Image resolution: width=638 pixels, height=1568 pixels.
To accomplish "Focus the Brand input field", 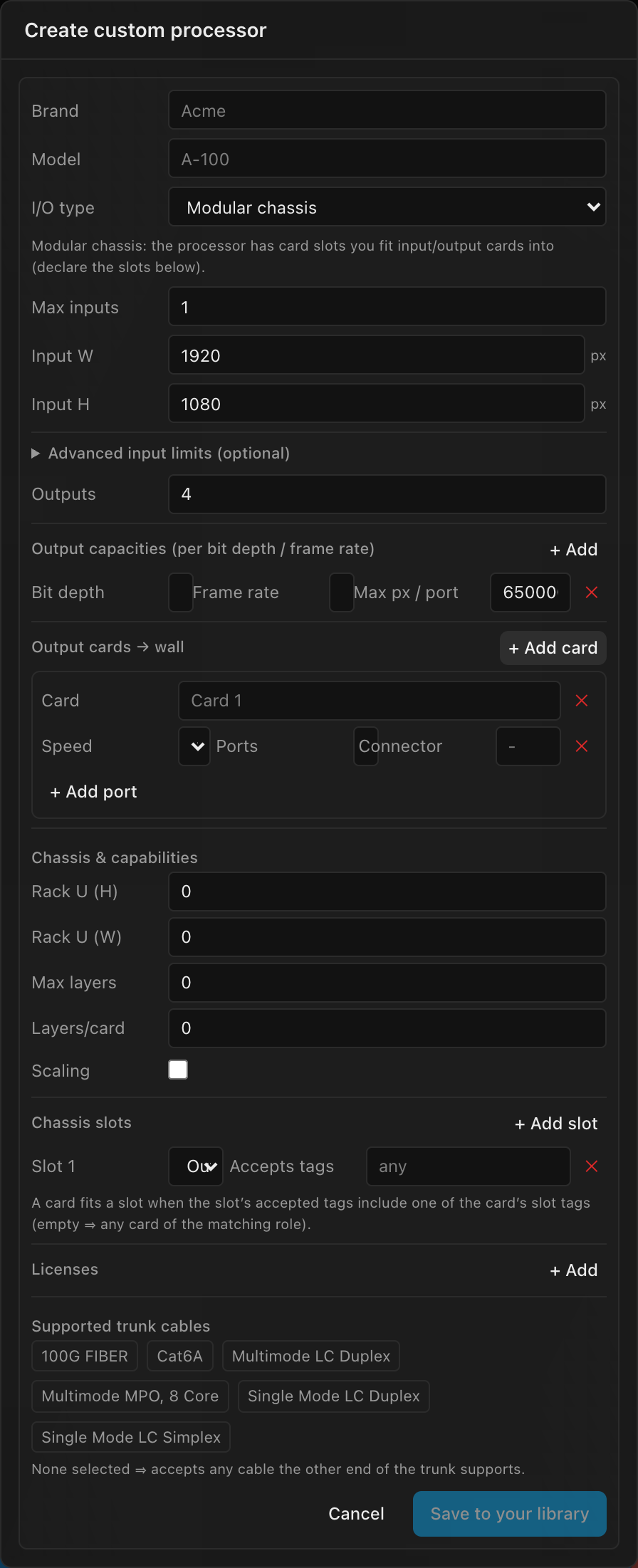I will tap(387, 110).
